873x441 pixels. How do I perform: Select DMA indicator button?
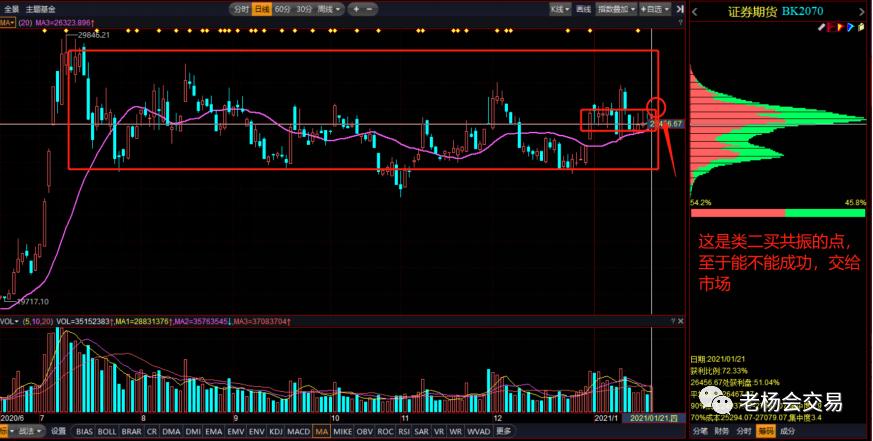(x=171, y=432)
